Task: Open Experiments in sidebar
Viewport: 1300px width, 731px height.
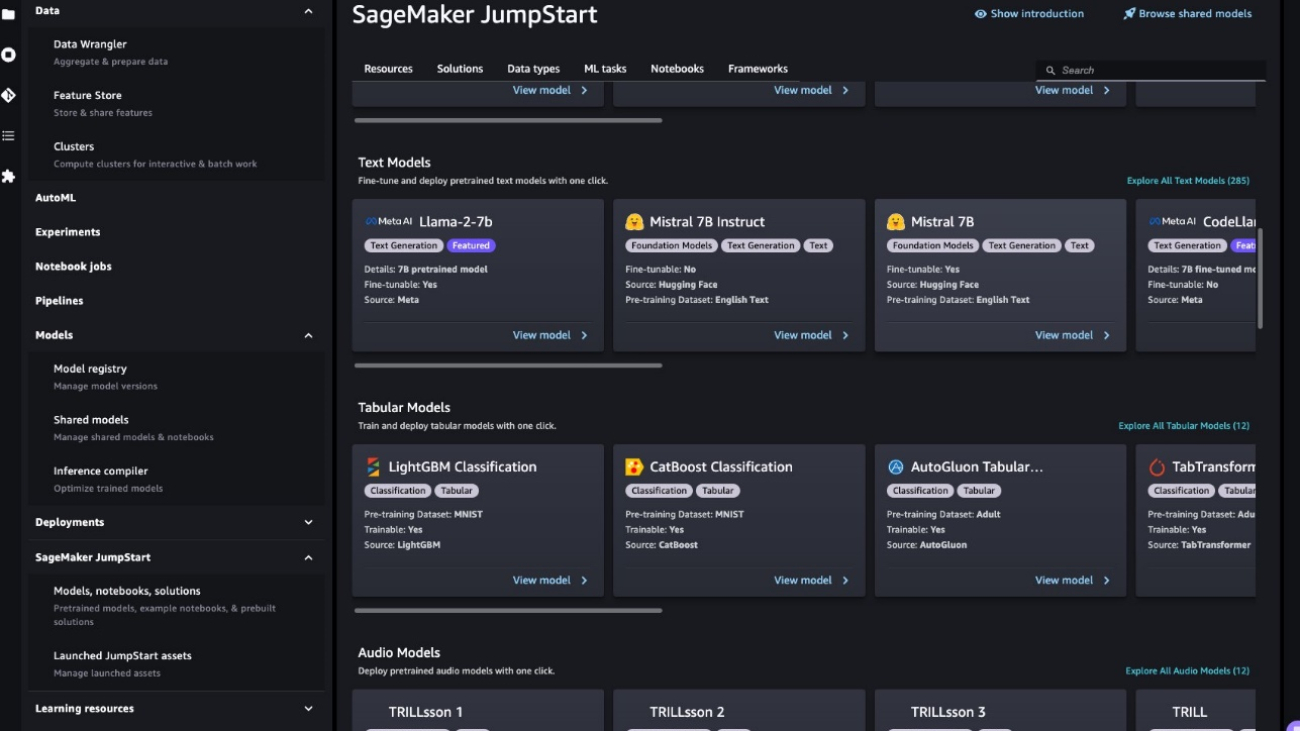Action: coord(68,232)
